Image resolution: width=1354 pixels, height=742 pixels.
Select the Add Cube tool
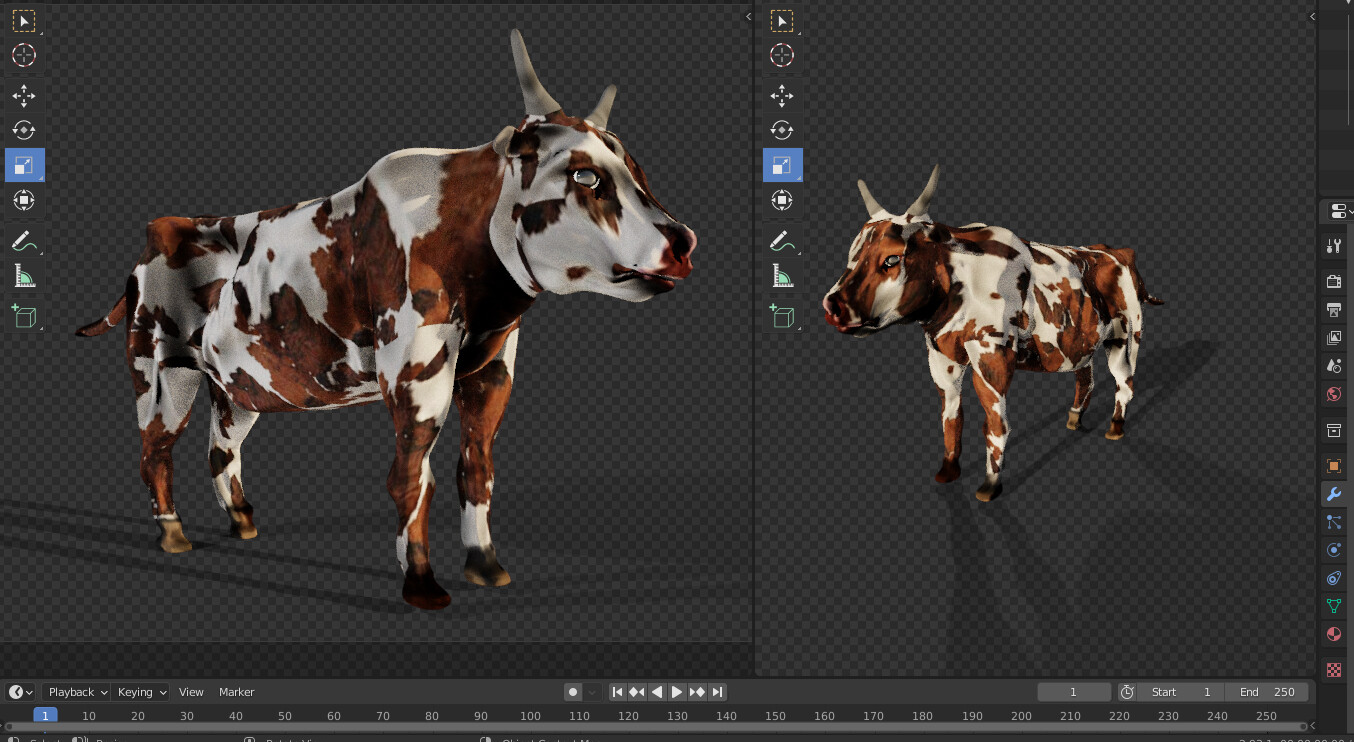tap(24, 316)
